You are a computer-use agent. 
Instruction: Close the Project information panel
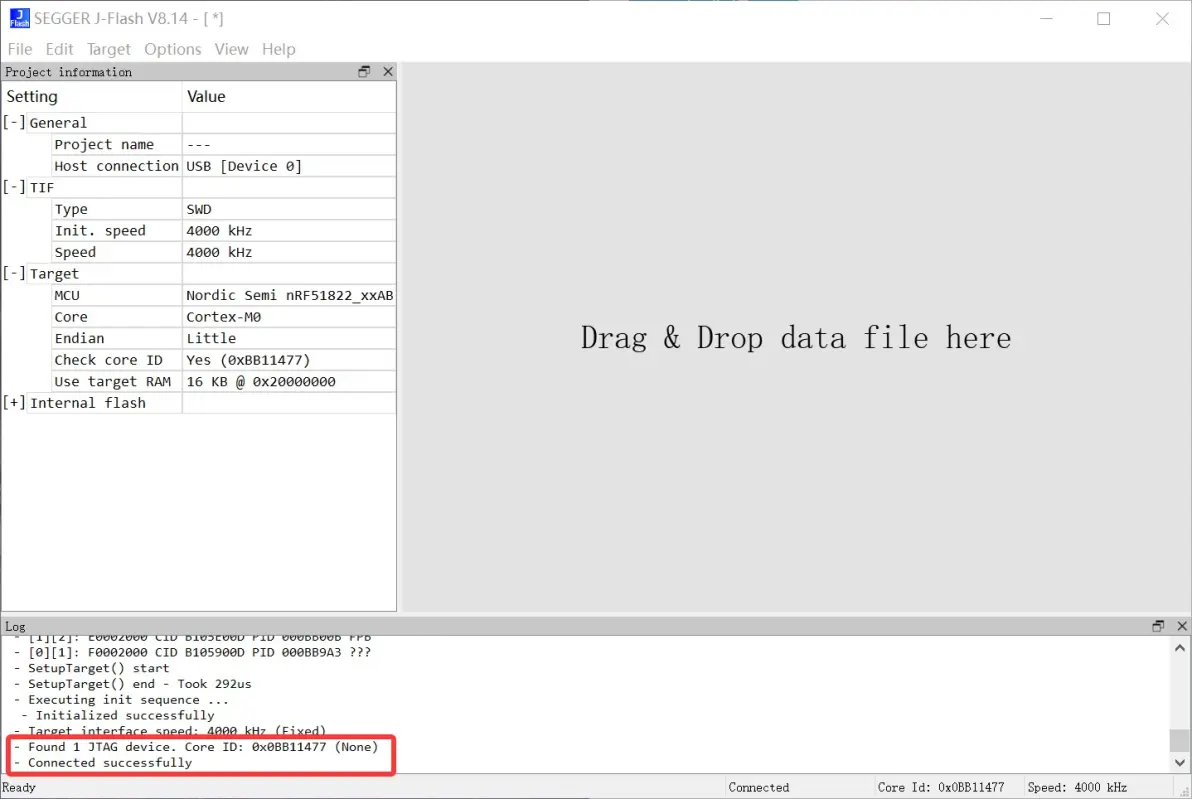[x=388, y=71]
